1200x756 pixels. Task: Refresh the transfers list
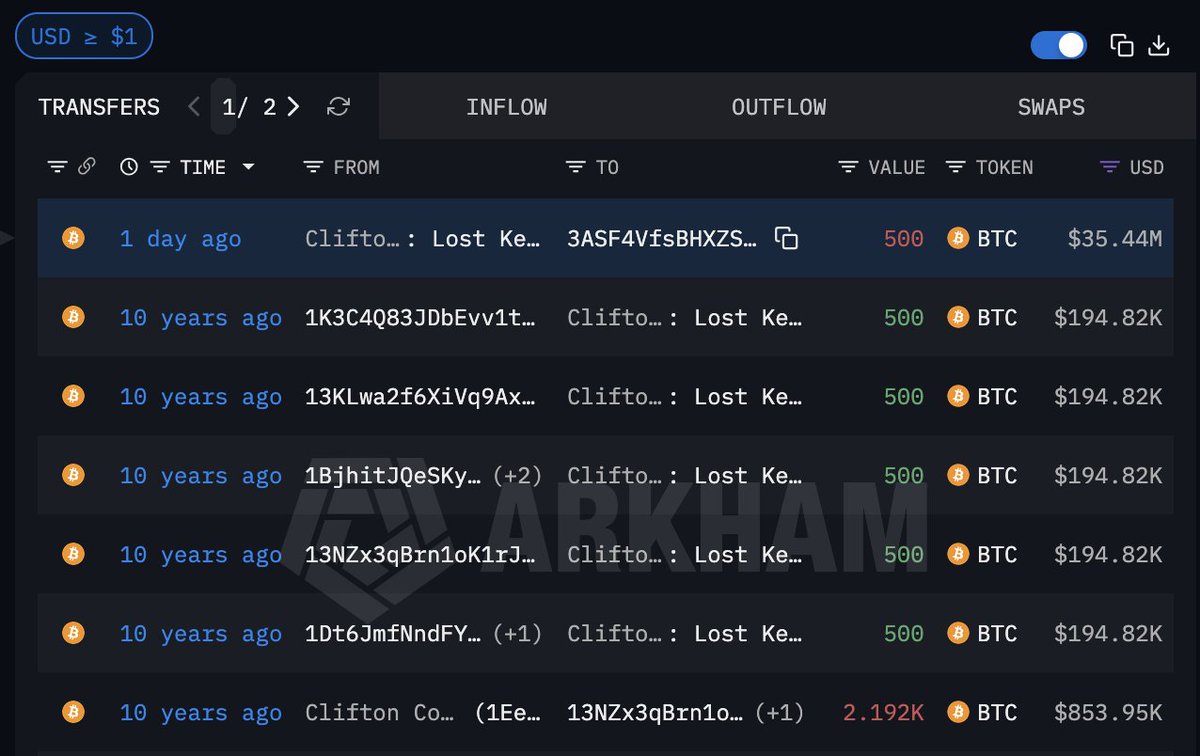tap(339, 107)
